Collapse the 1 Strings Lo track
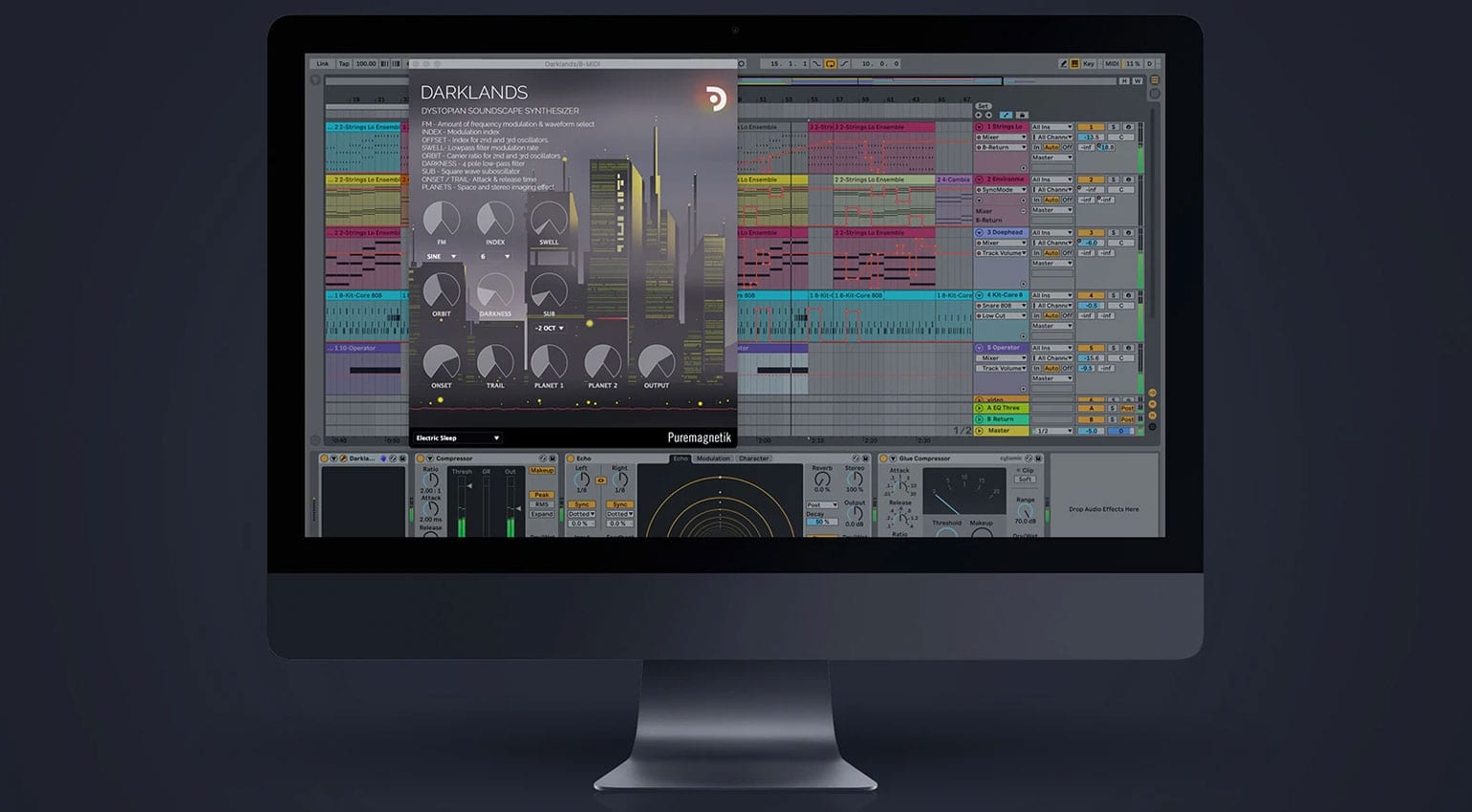 980,127
